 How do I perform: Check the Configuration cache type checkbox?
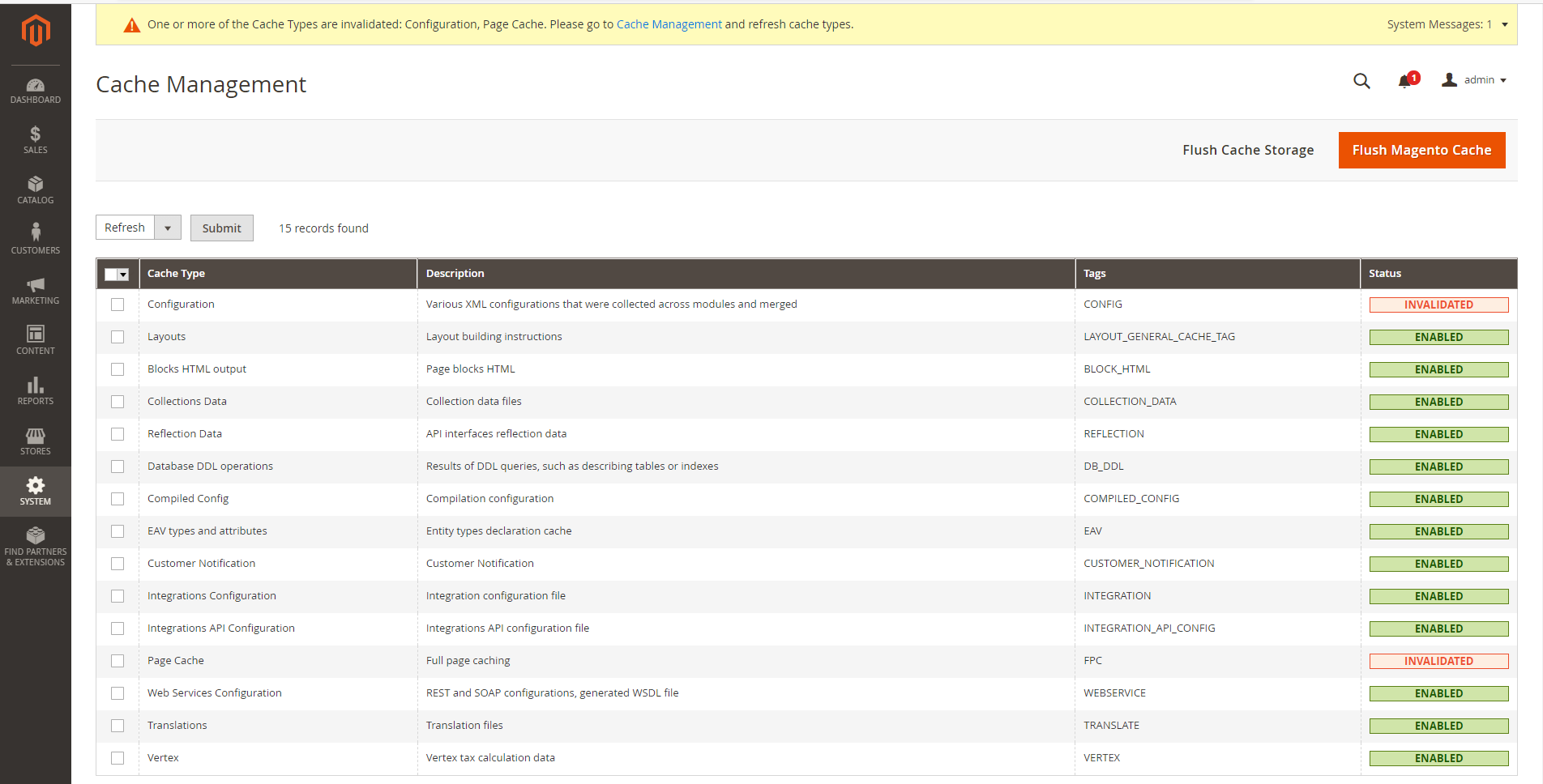[x=118, y=305]
